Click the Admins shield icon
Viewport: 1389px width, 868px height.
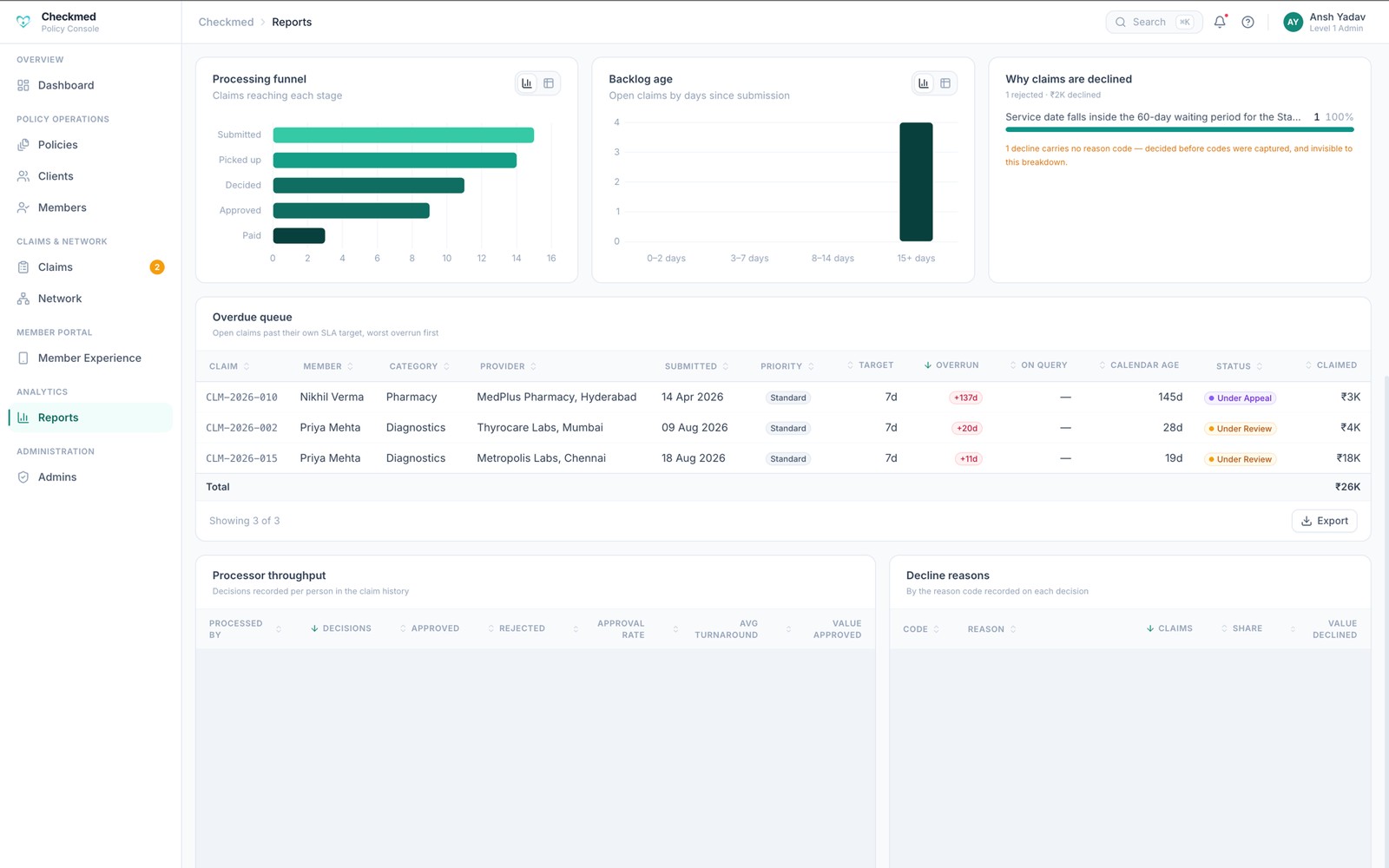(x=23, y=477)
